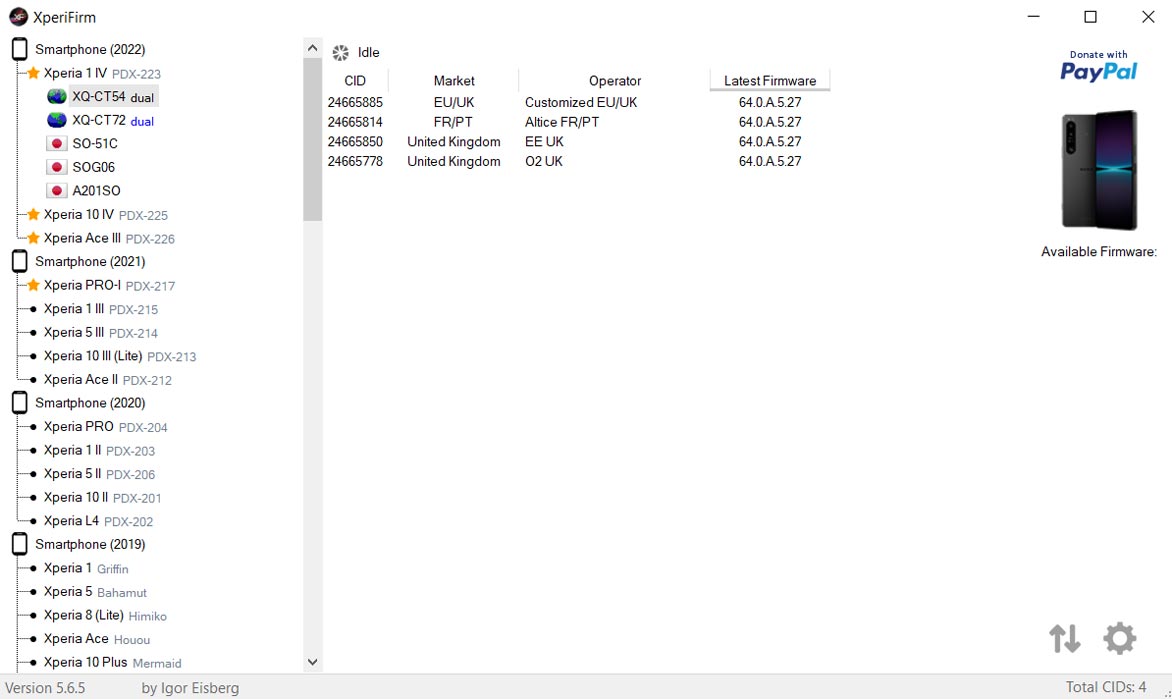Click the device tree scrollbar thumb

(x=312, y=139)
